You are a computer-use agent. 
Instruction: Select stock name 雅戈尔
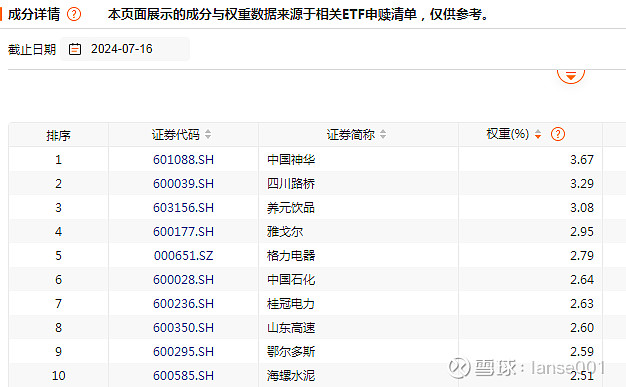click(x=285, y=232)
